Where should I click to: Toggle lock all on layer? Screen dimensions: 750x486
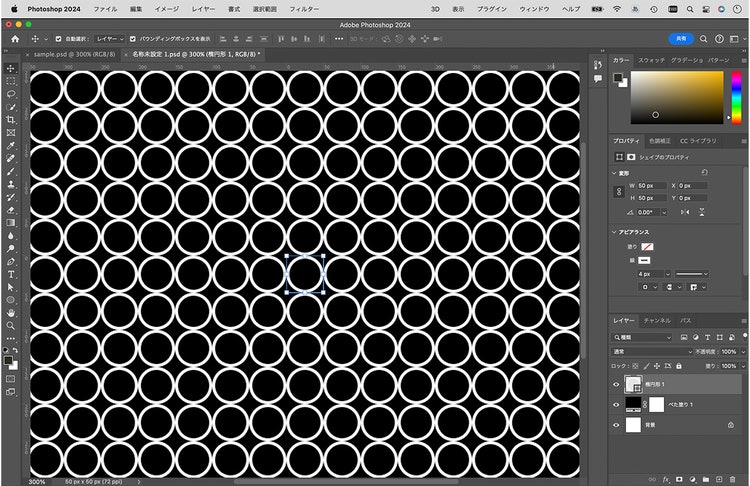tap(678, 366)
